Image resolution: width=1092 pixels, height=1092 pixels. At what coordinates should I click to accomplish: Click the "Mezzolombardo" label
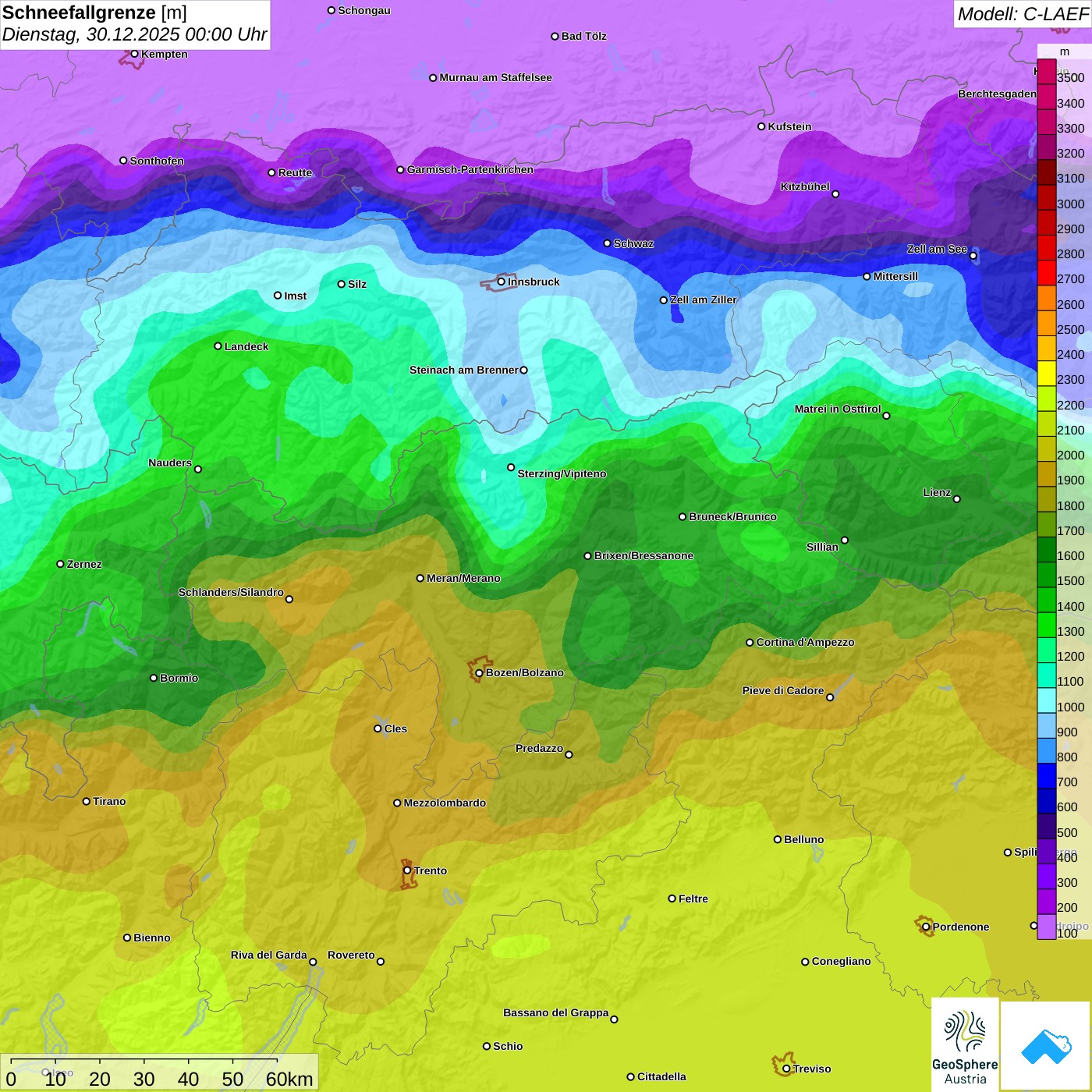pyautogui.click(x=445, y=803)
